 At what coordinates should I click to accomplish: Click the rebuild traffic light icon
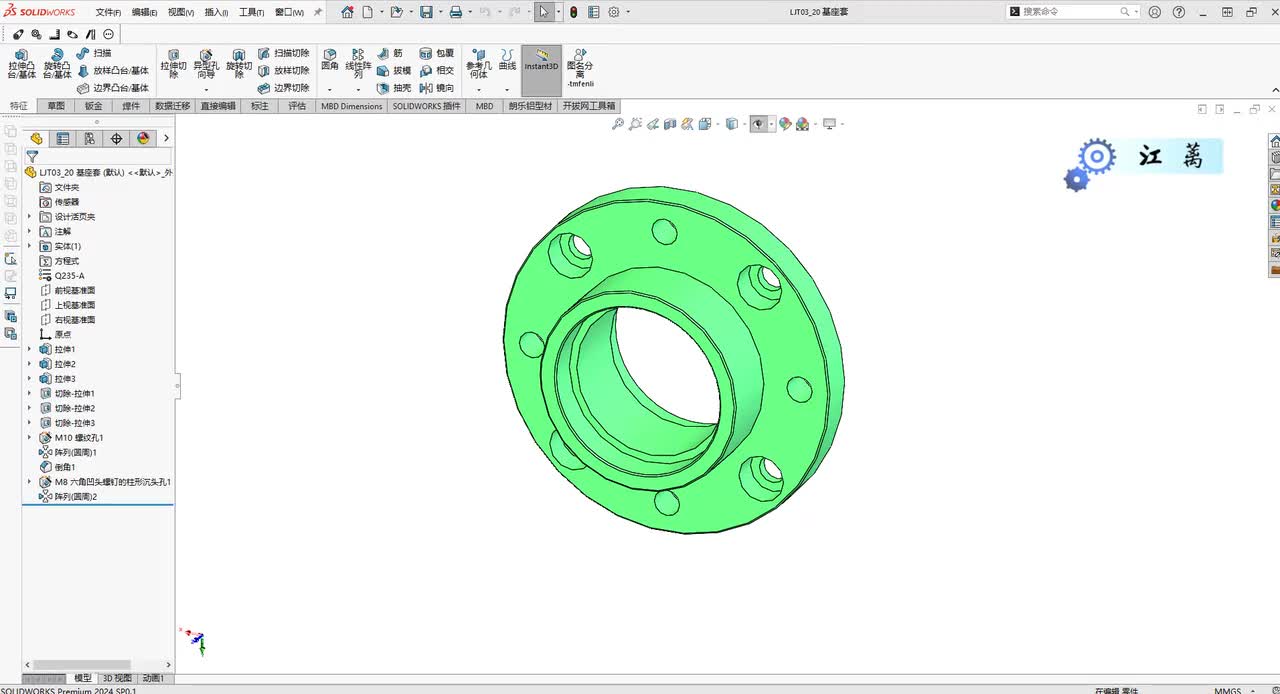coord(574,12)
